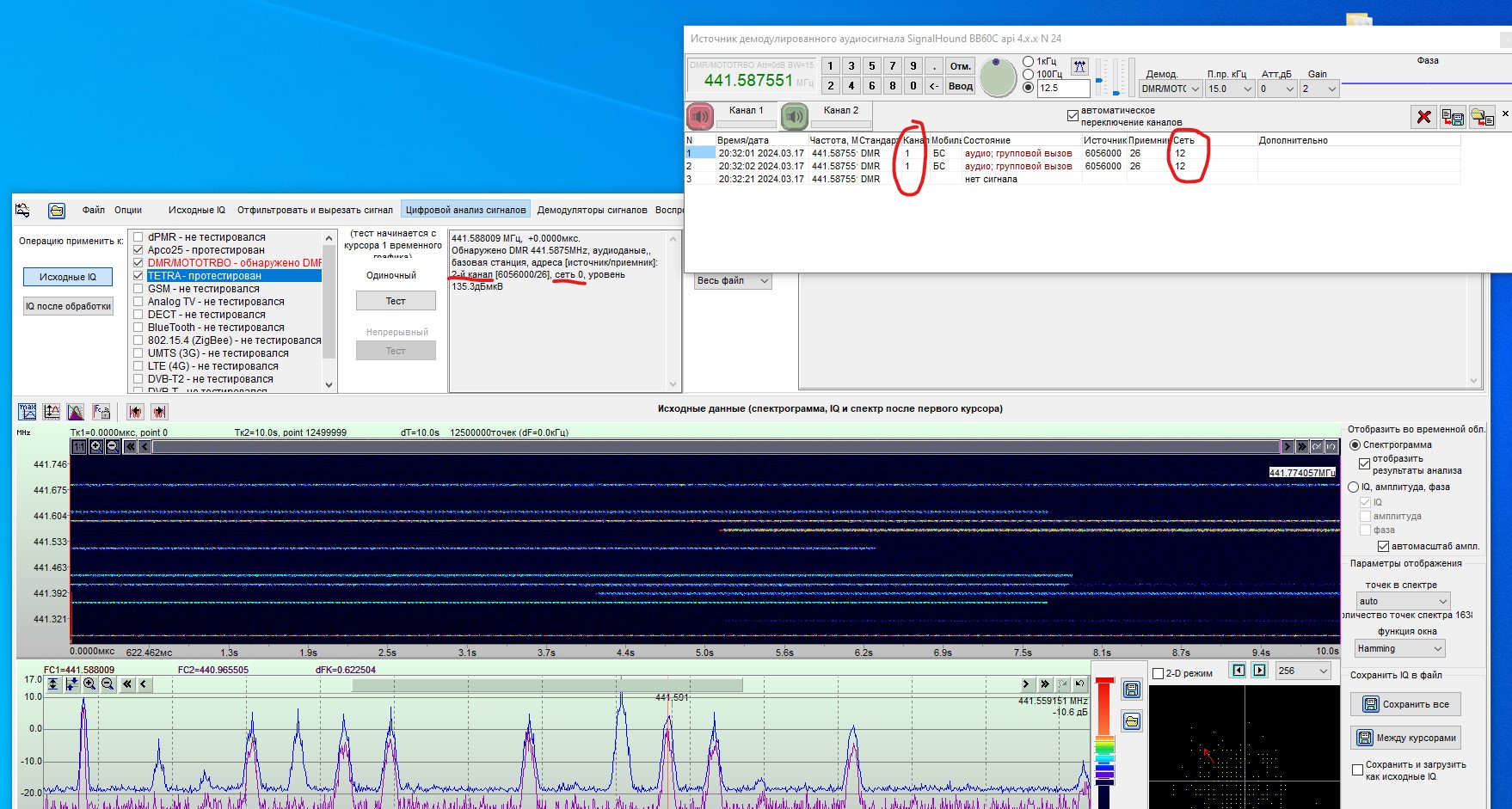Zoom in on the spectrogram time axis
The width and height of the screenshot is (1512, 809).
click(96, 446)
